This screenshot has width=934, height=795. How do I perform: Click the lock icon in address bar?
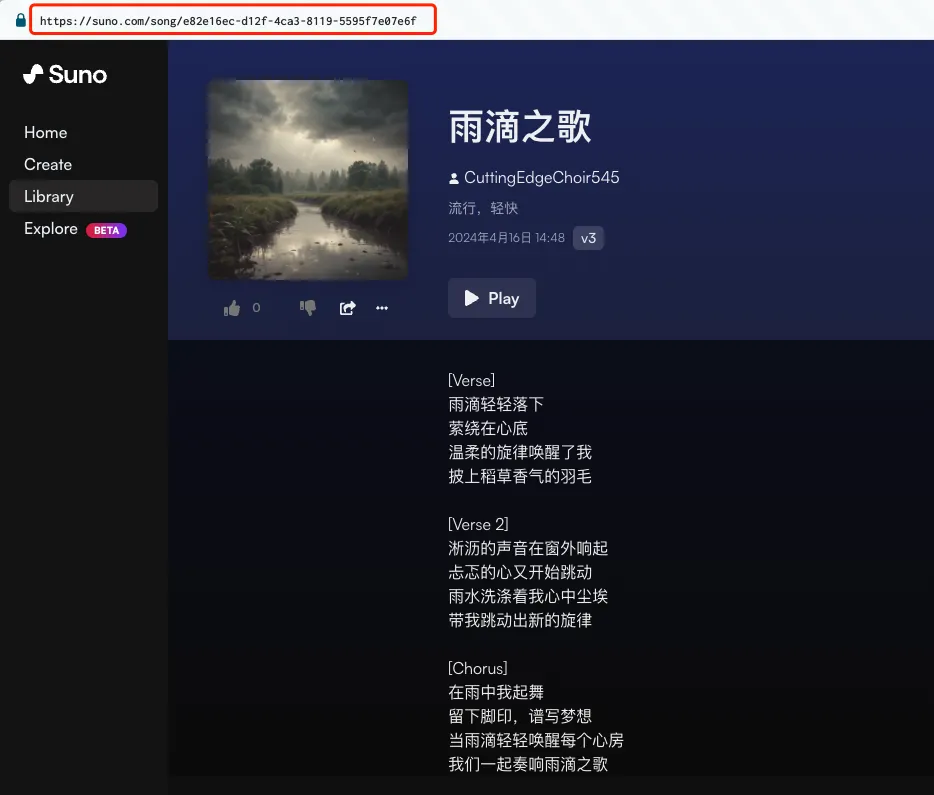[x=20, y=20]
